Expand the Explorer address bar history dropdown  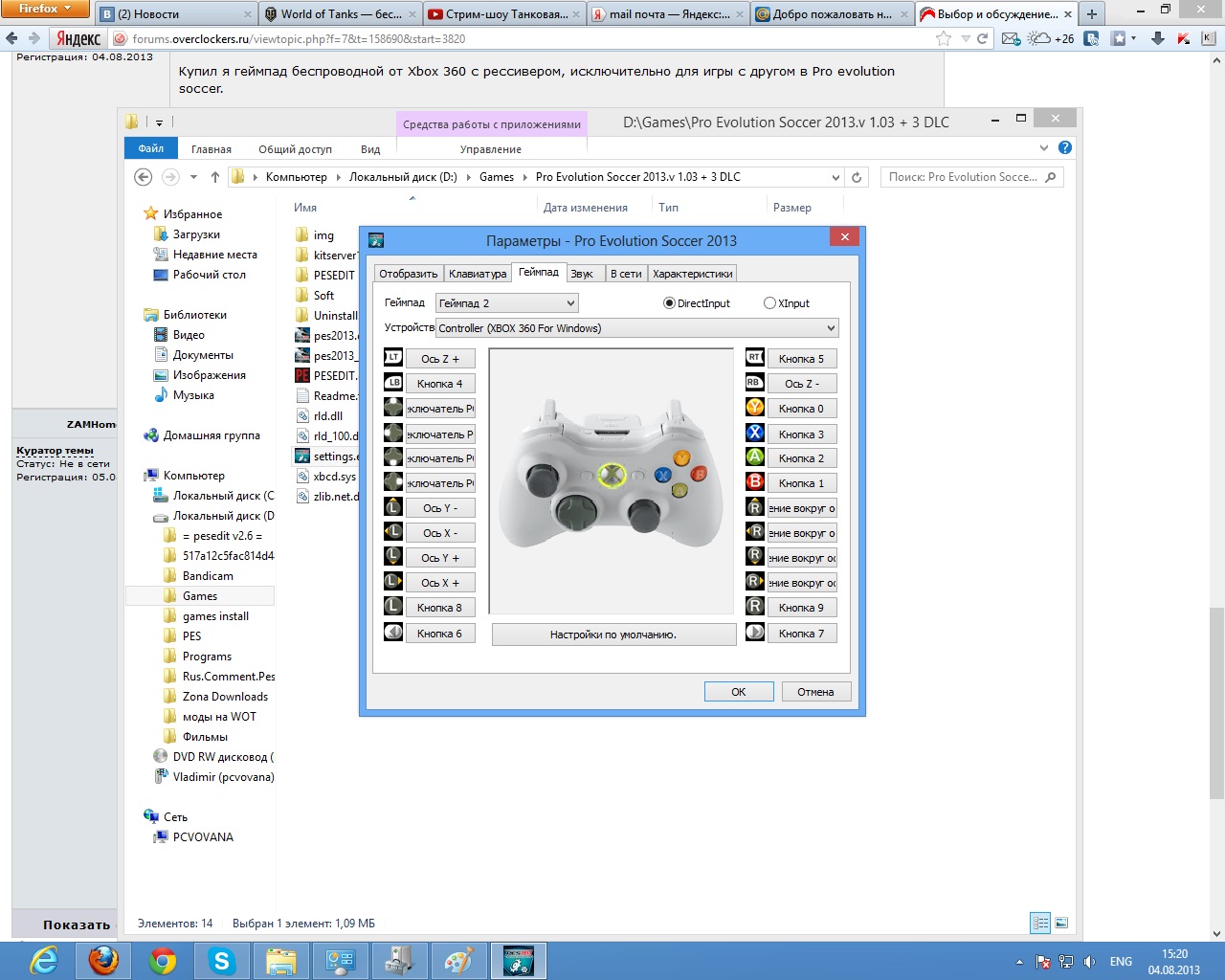[x=835, y=177]
